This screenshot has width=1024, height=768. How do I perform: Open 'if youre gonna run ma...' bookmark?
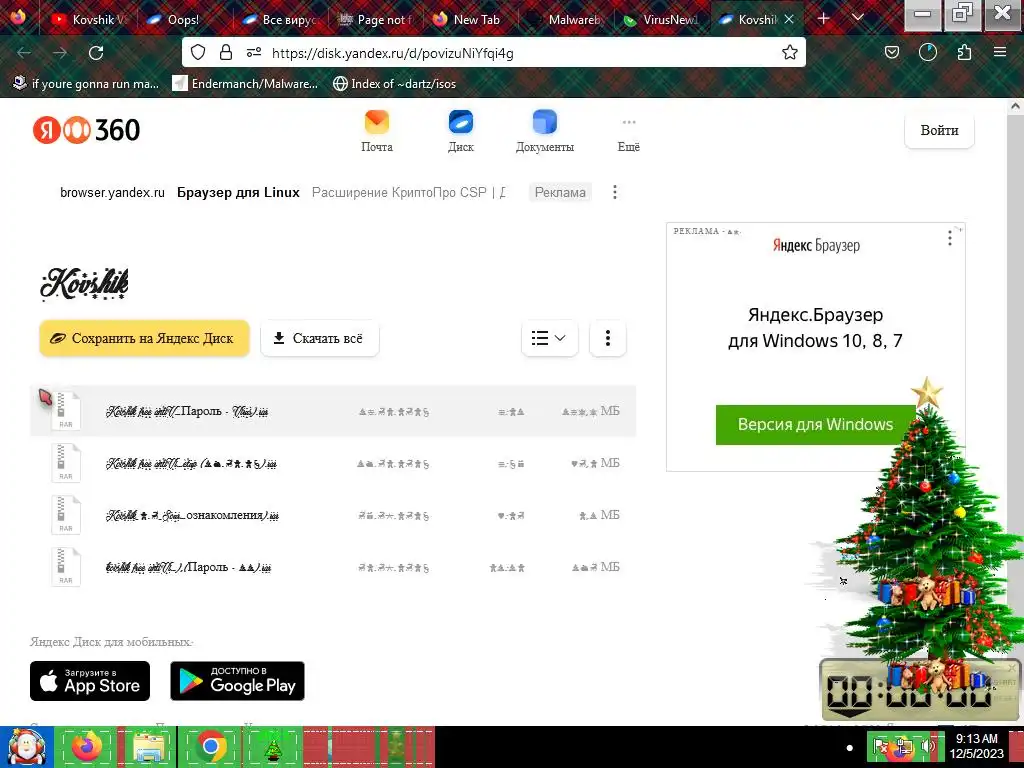coord(86,84)
